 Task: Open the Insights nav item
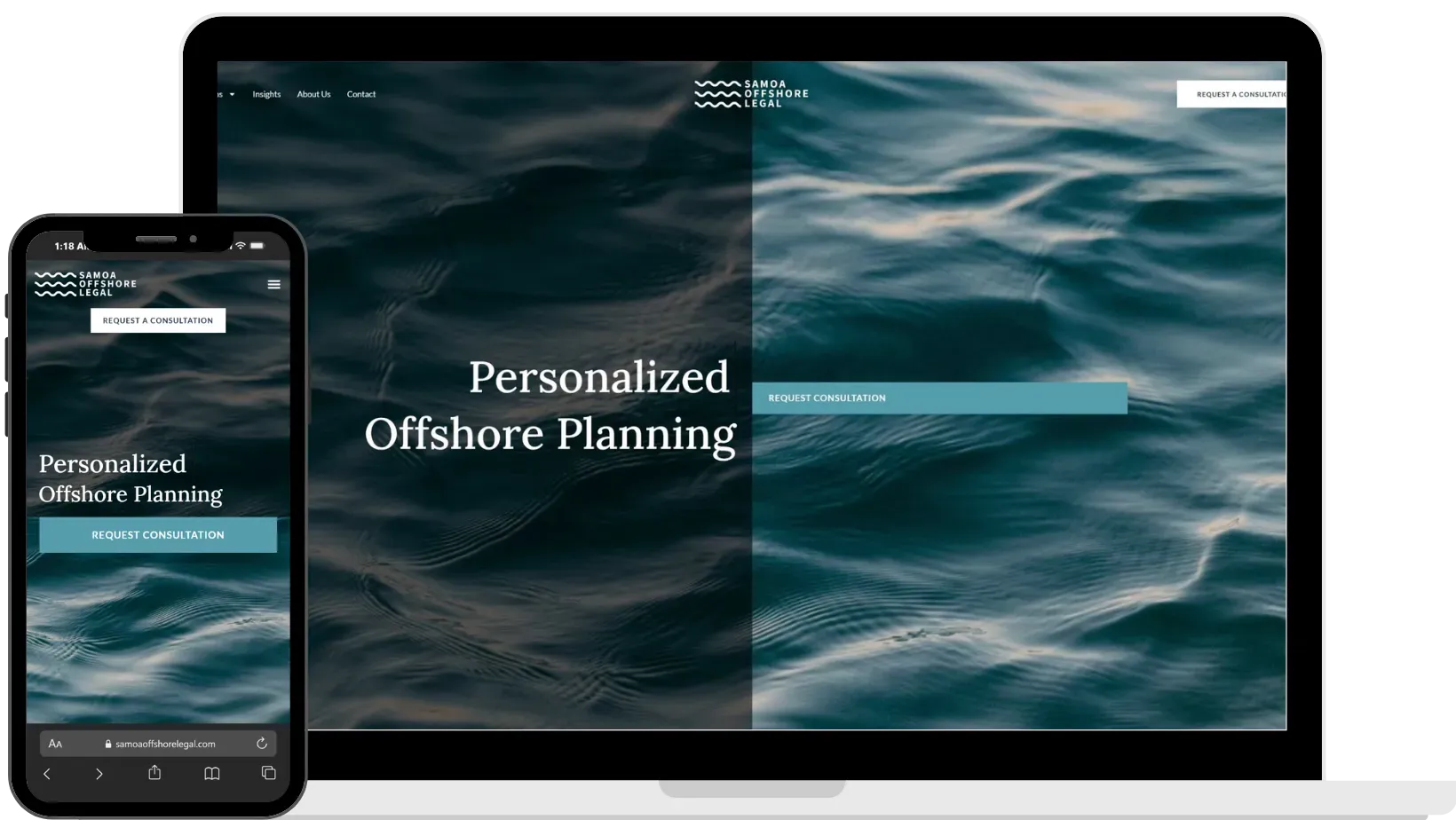click(x=266, y=94)
